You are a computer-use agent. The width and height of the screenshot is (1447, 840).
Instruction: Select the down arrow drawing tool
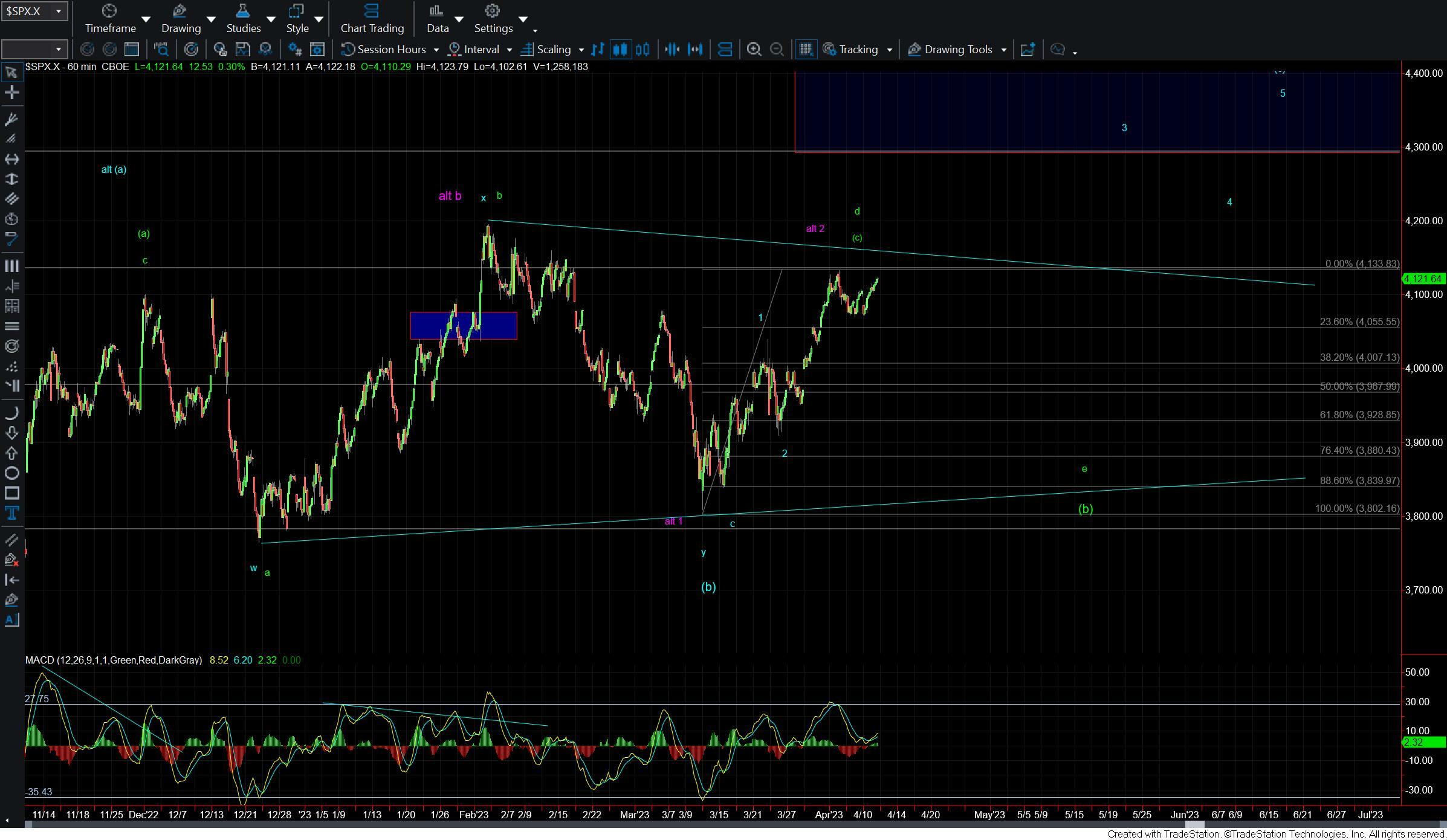pyautogui.click(x=11, y=433)
